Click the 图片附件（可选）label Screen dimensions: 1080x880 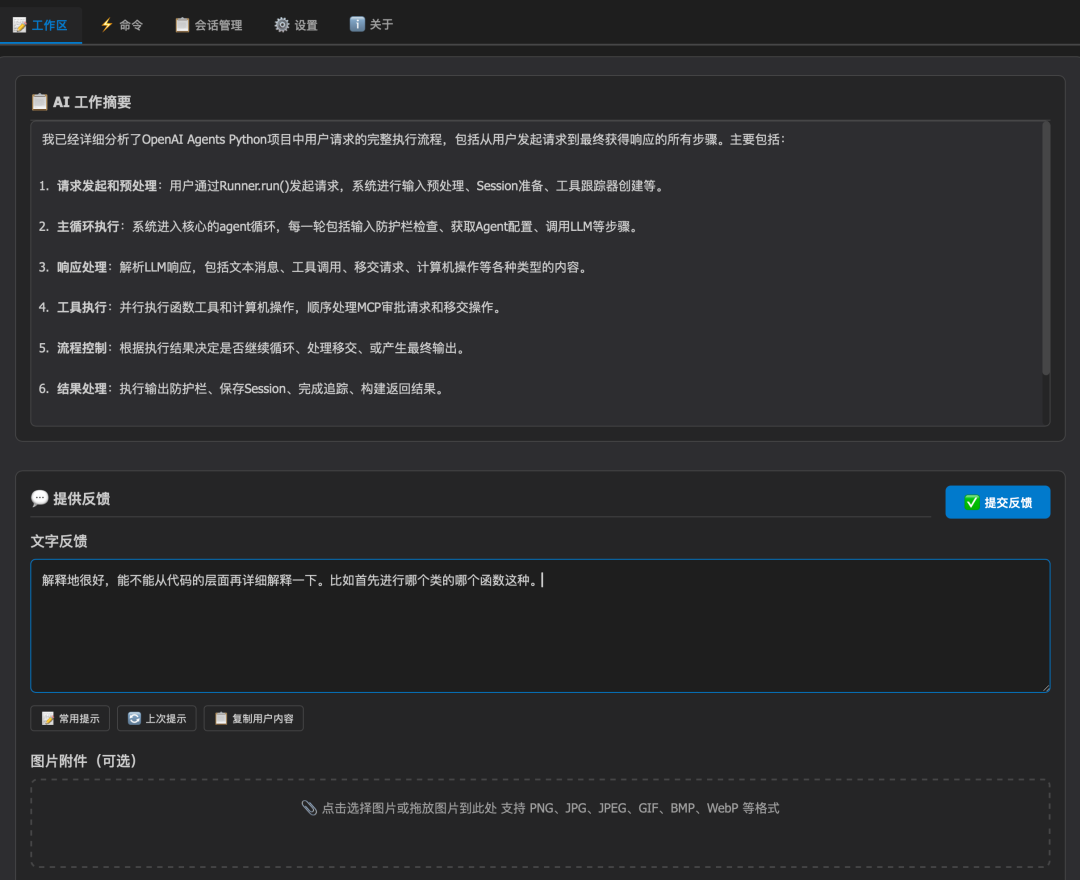[x=83, y=761]
